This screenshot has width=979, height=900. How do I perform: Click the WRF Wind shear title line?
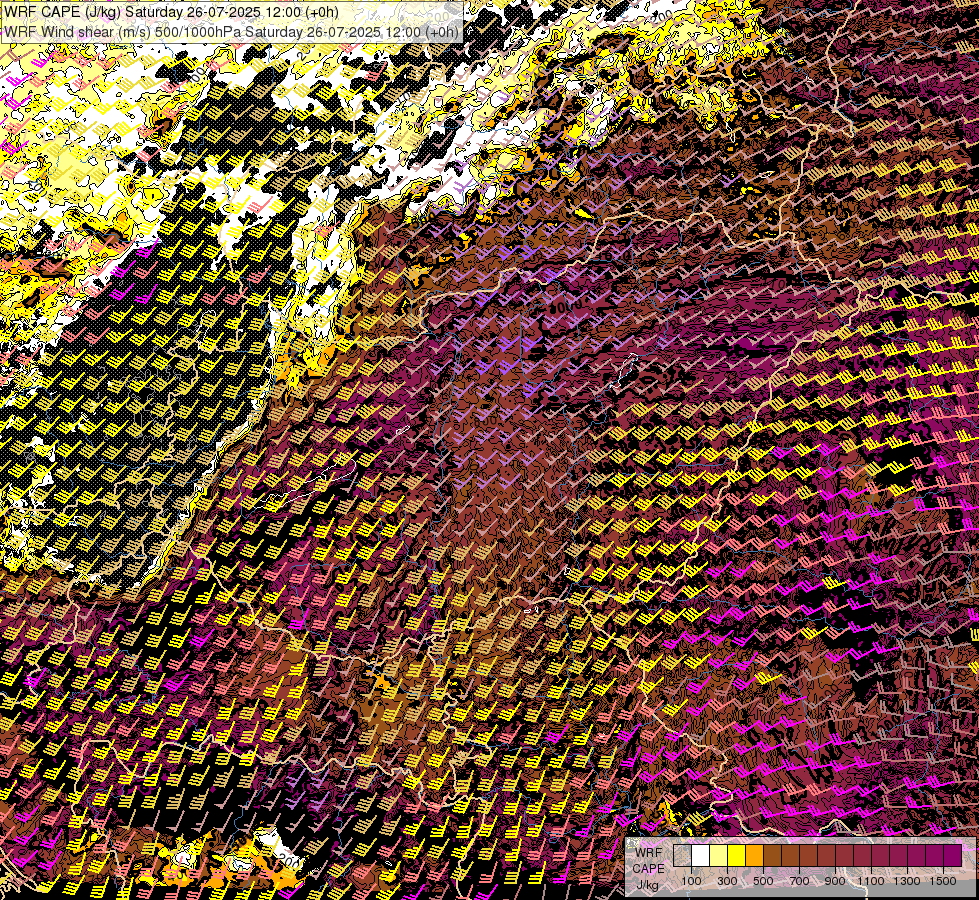coord(232,31)
